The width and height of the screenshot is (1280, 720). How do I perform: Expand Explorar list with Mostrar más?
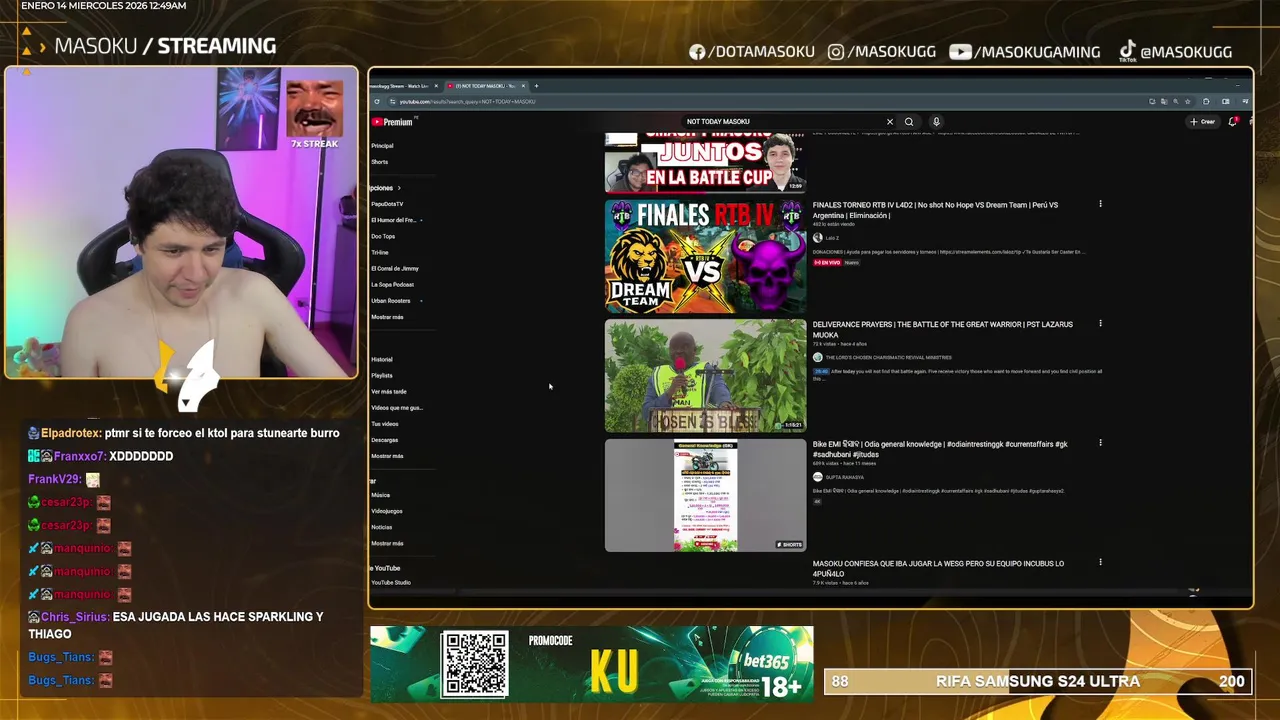pyautogui.click(x=387, y=543)
